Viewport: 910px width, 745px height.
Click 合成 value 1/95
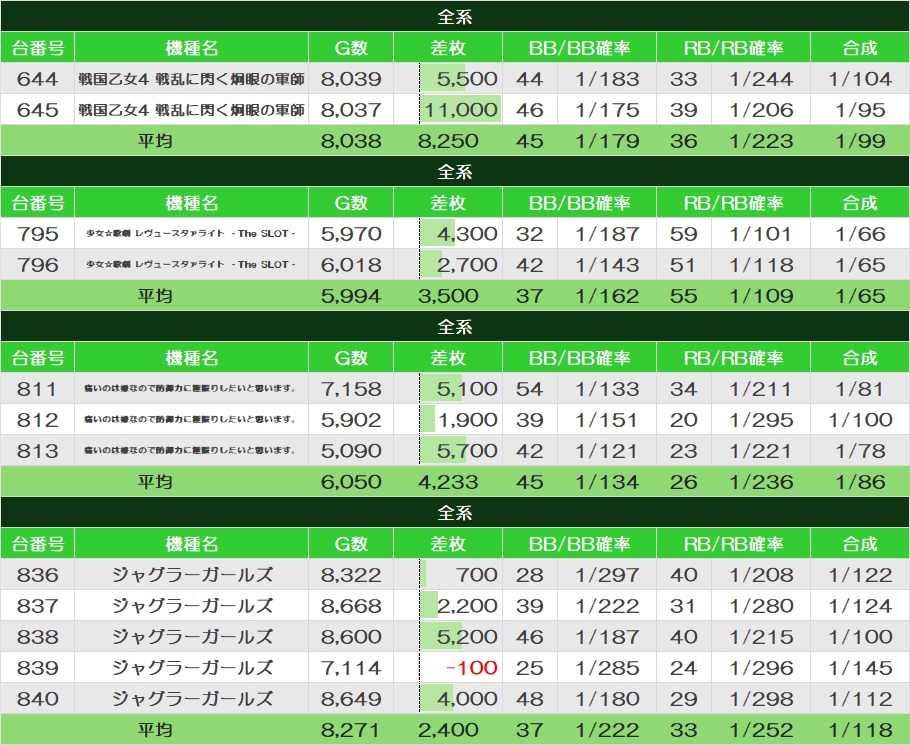tap(860, 110)
